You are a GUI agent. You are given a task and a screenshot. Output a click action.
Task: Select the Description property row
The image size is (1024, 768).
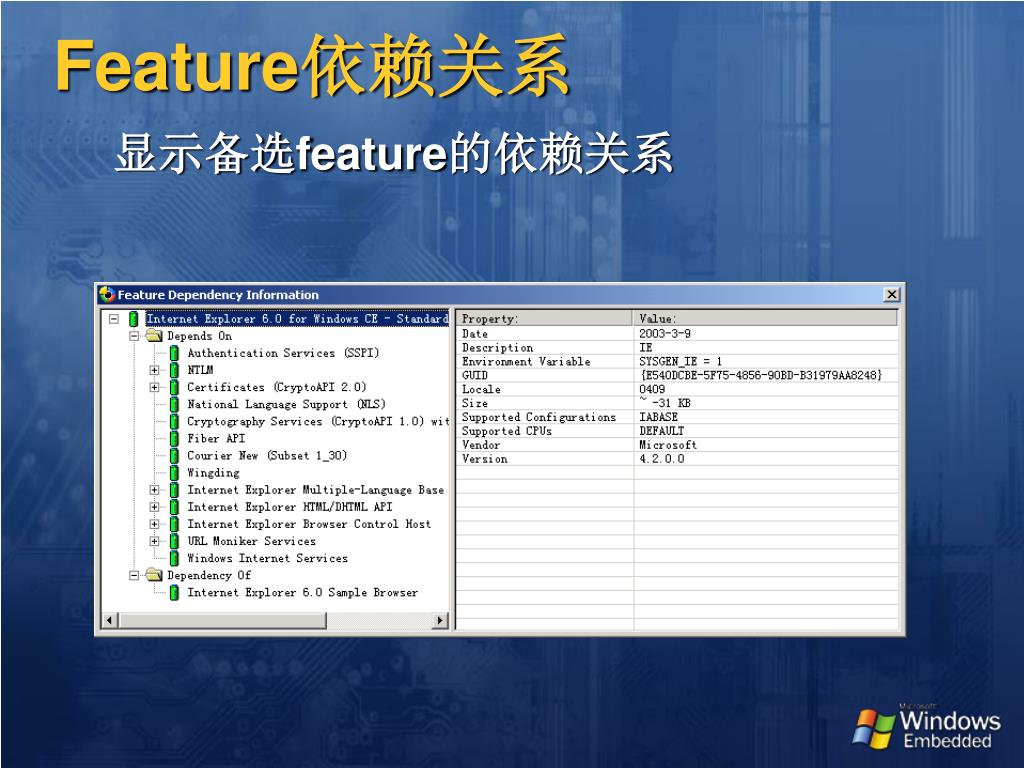tap(677, 347)
